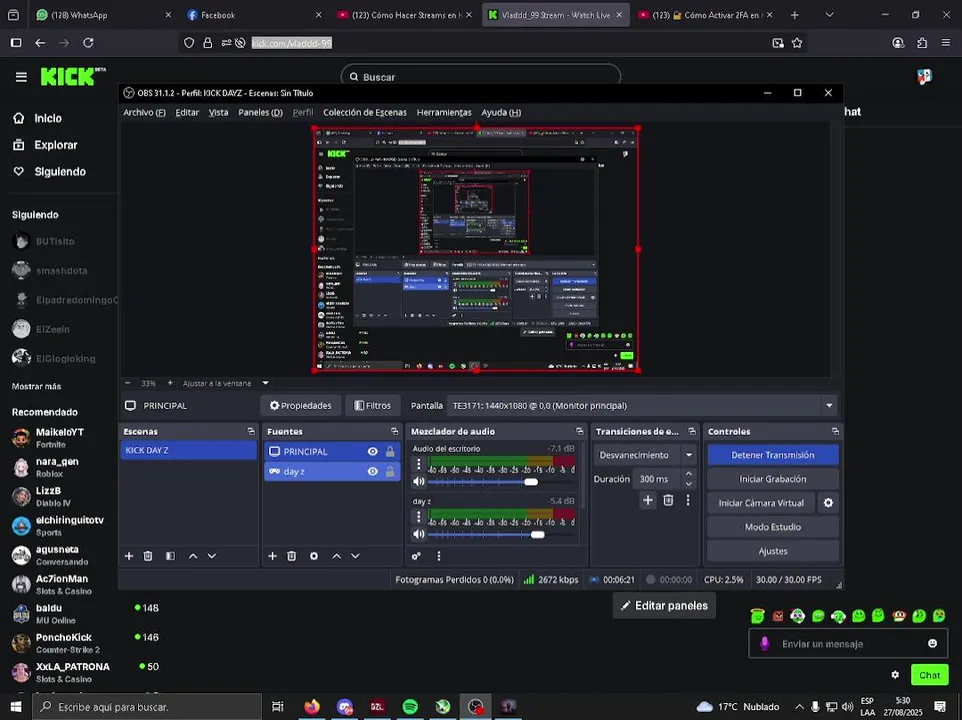Open virtual camera settings gear
The image size is (962, 720).
click(x=828, y=503)
